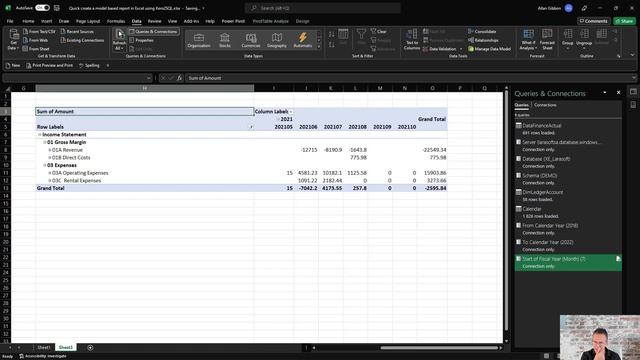The width and height of the screenshot is (640, 360).
Task: Sort descending Z to A
Action: tap(331, 44)
